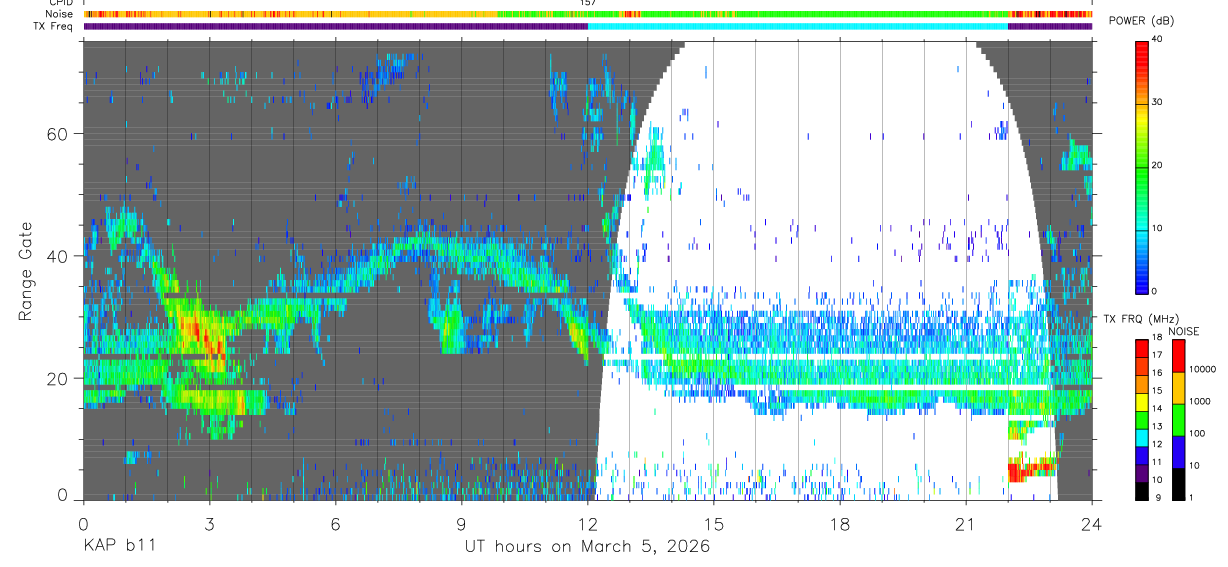This screenshot has width=1228, height=567.
Task: Click the 'NOISE' legend title
Action: 1183,332
